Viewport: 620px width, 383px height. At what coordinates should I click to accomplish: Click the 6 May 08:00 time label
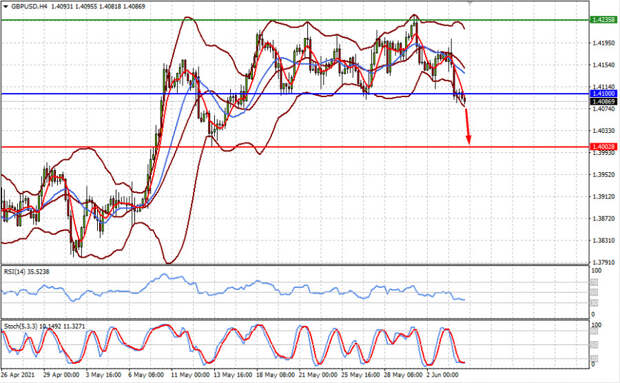146,375
